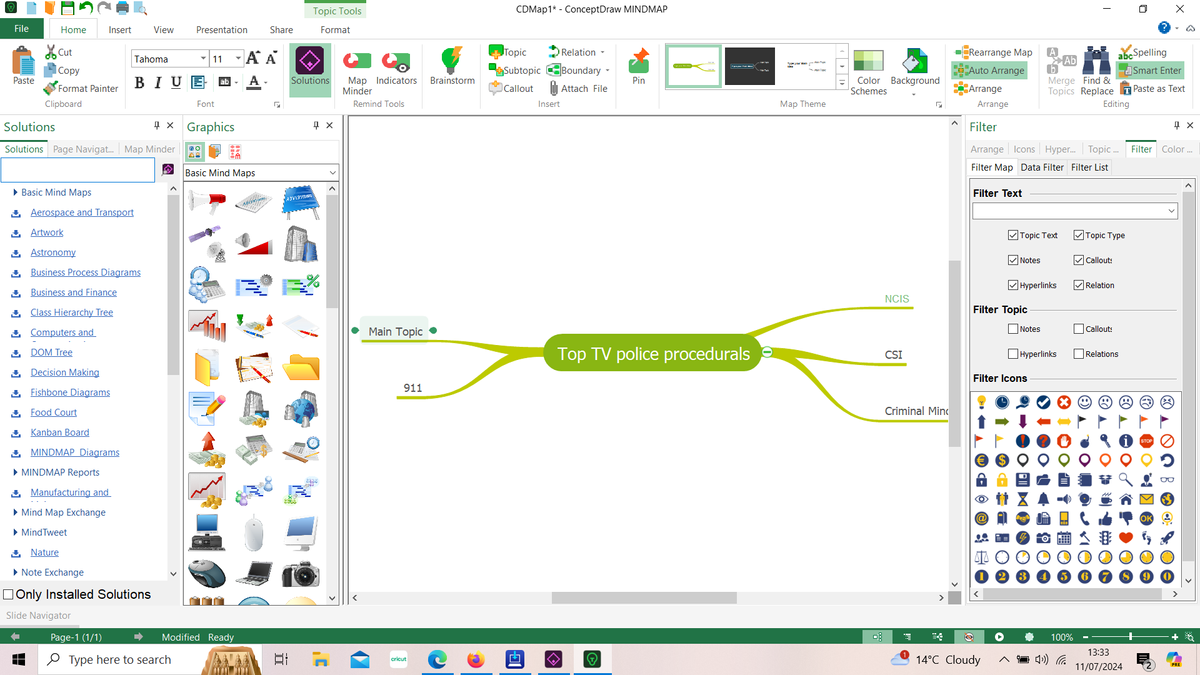Activate Auto Arrange
Viewport: 1200px width, 675px height.
988,70
